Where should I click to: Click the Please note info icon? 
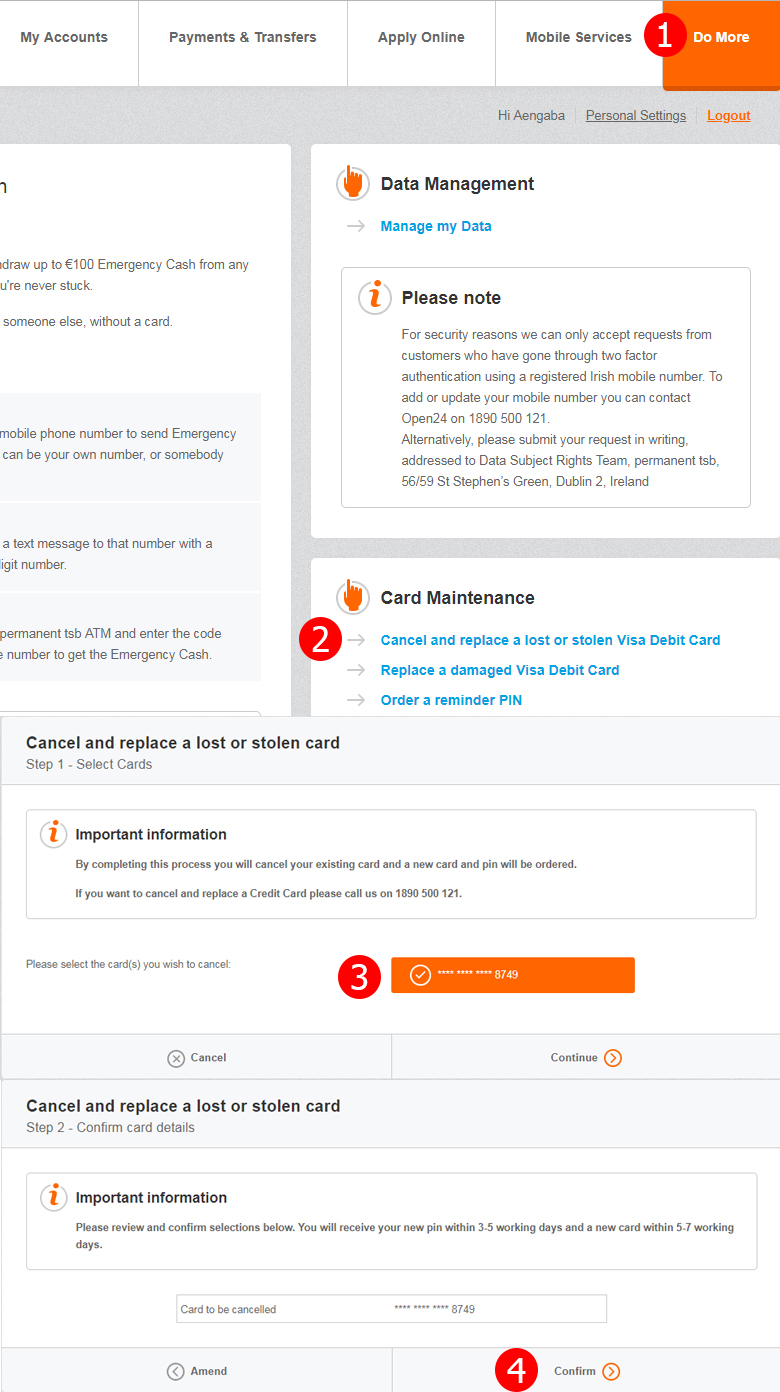(375, 297)
